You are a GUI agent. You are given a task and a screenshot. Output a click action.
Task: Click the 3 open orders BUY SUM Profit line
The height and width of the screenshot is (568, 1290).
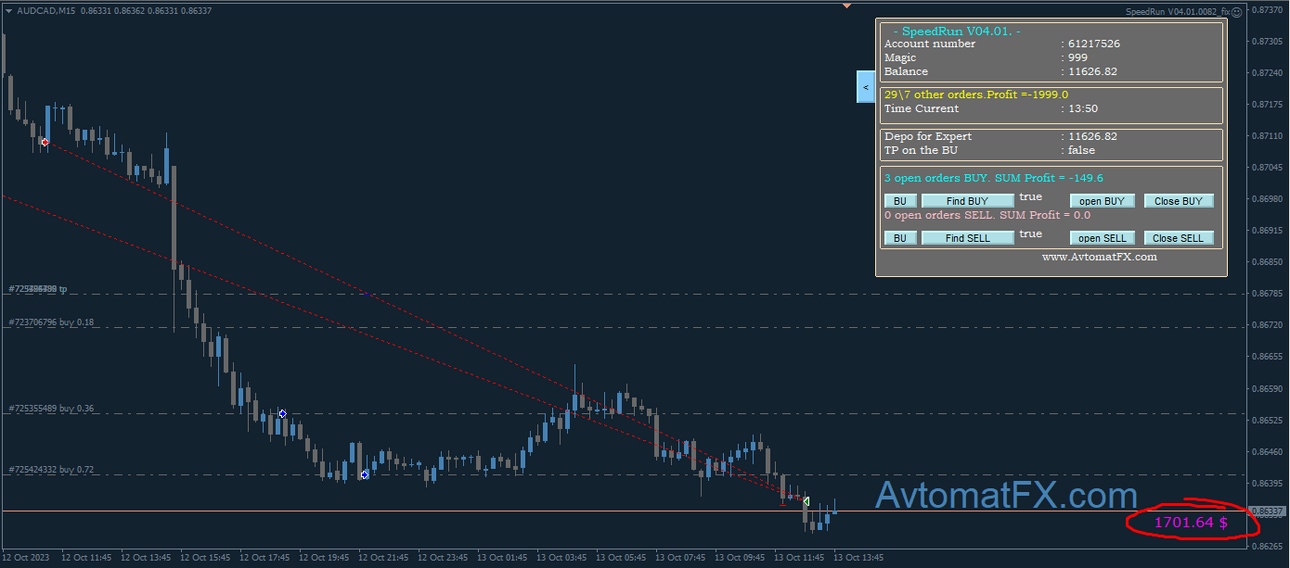tap(996, 178)
